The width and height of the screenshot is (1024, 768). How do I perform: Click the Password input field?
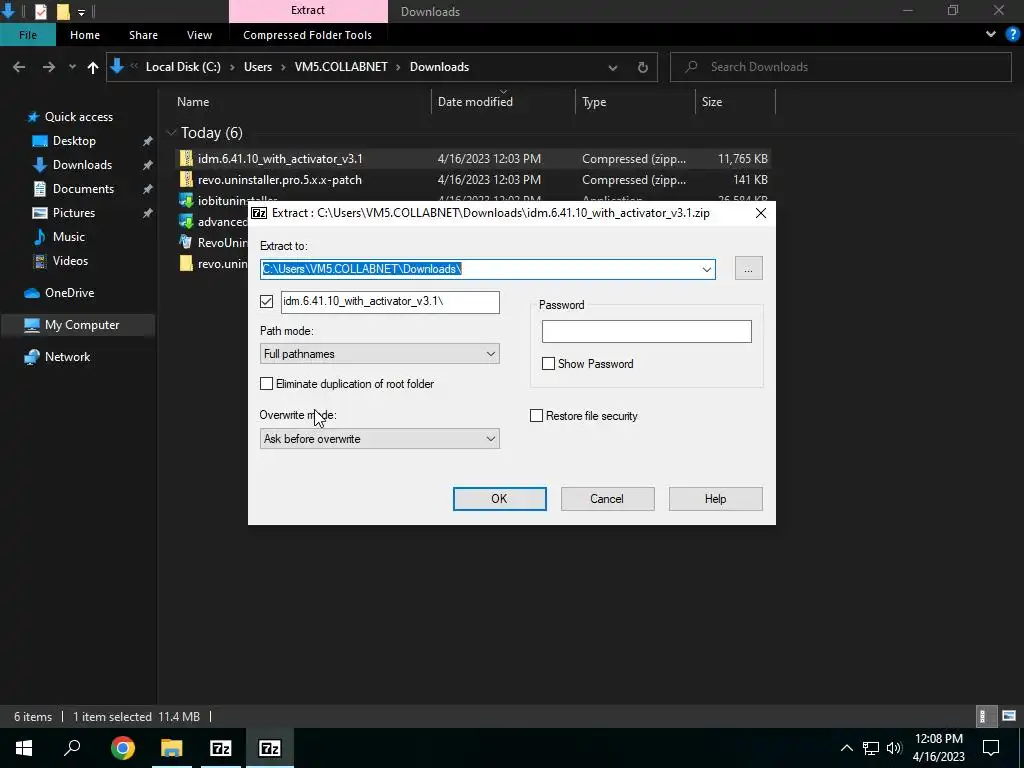tap(647, 331)
